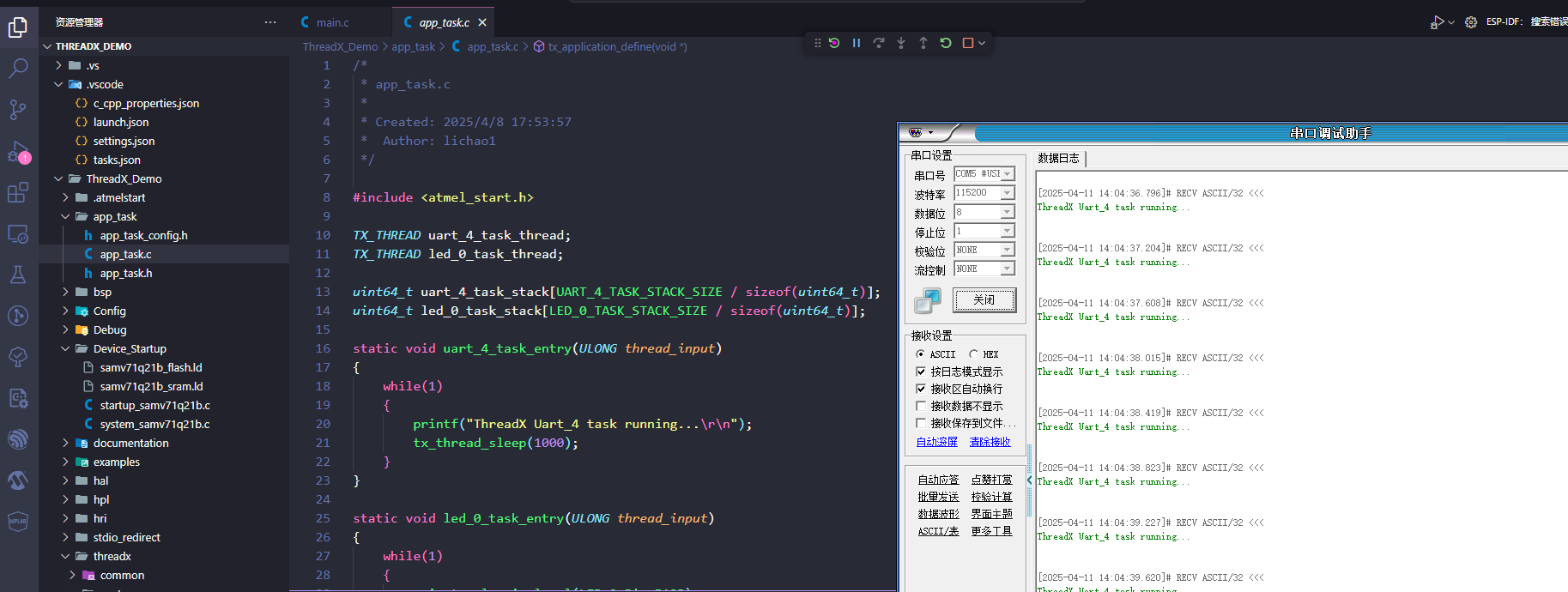Viewport: 1568px width, 592px height.
Task: Click the 清除接收 link
Action: [x=990, y=442]
